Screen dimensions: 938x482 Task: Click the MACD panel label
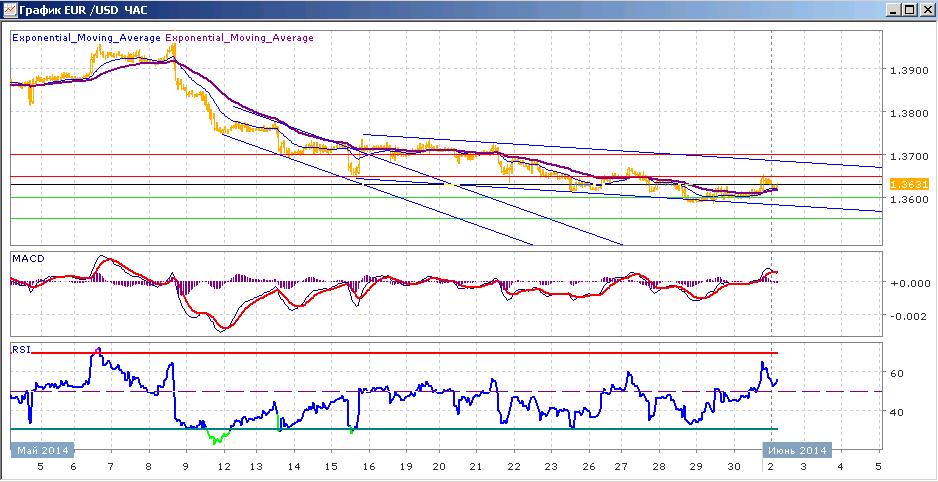click(25, 258)
